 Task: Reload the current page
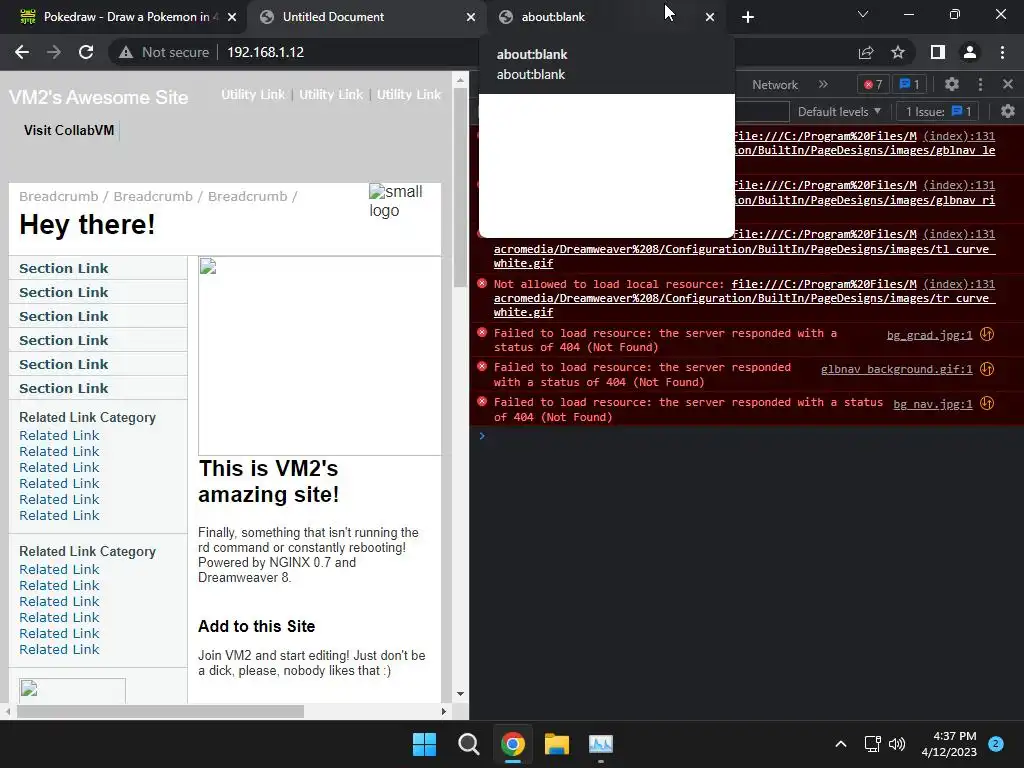(86, 52)
